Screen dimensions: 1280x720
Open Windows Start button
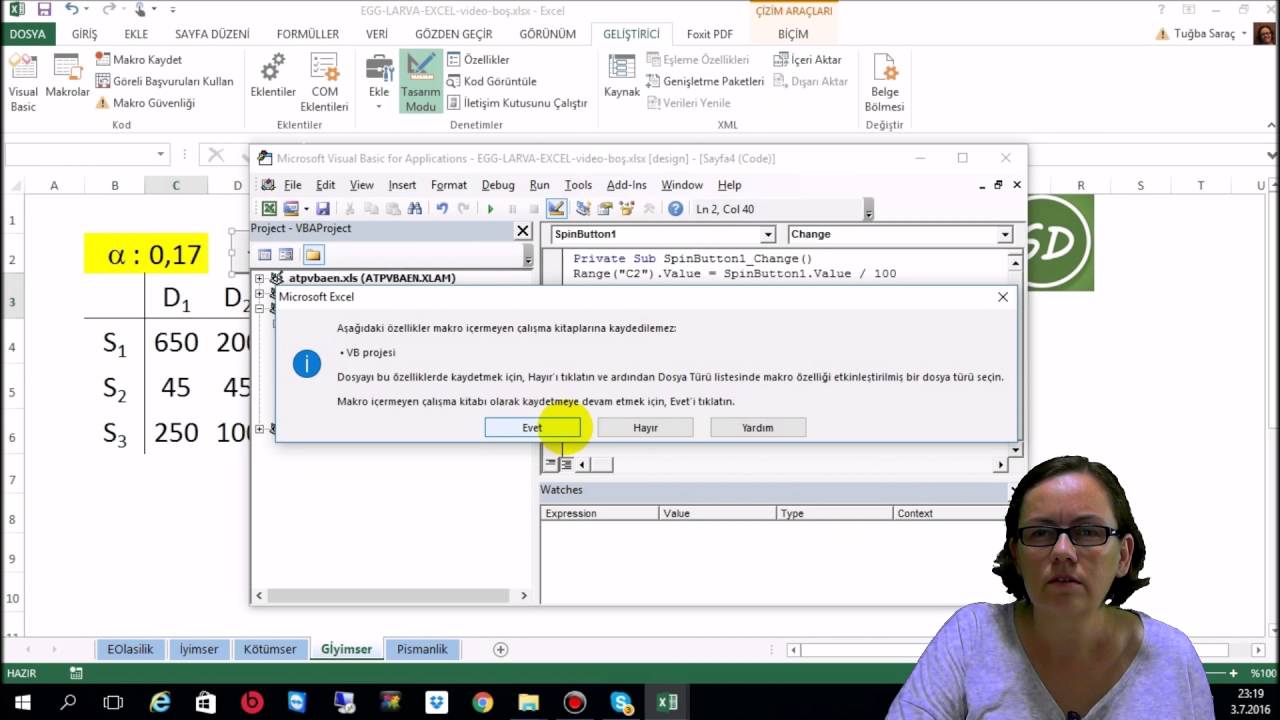coord(22,702)
